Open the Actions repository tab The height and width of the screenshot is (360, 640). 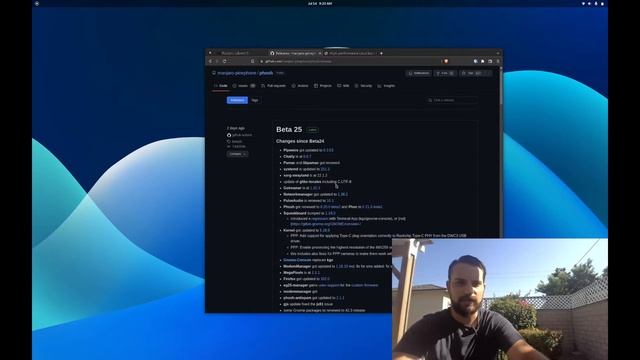coord(300,86)
